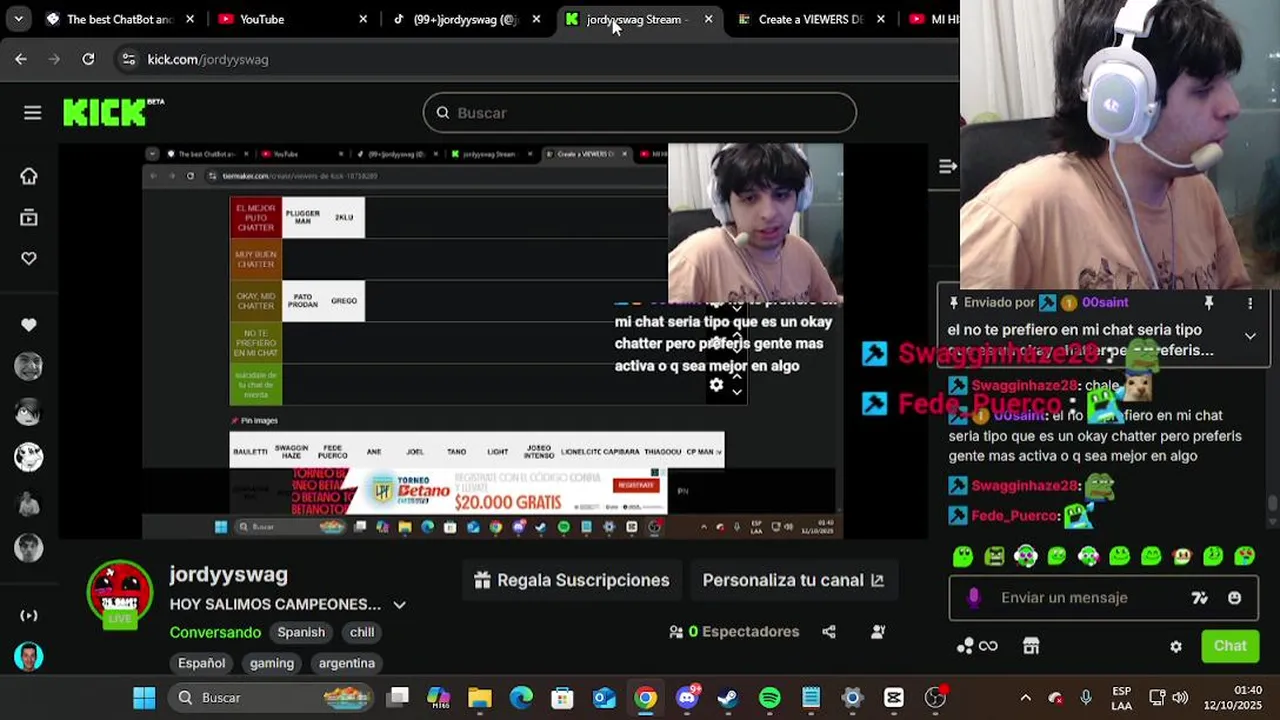Select the argentina tag
The height and width of the screenshot is (720, 1280).
tap(347, 663)
